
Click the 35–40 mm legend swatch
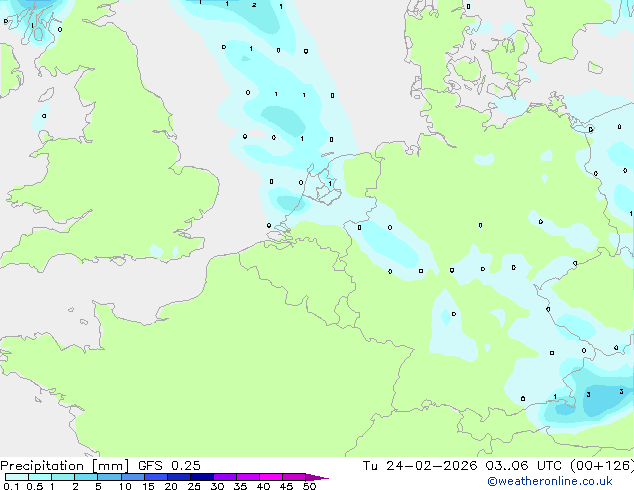248,477
